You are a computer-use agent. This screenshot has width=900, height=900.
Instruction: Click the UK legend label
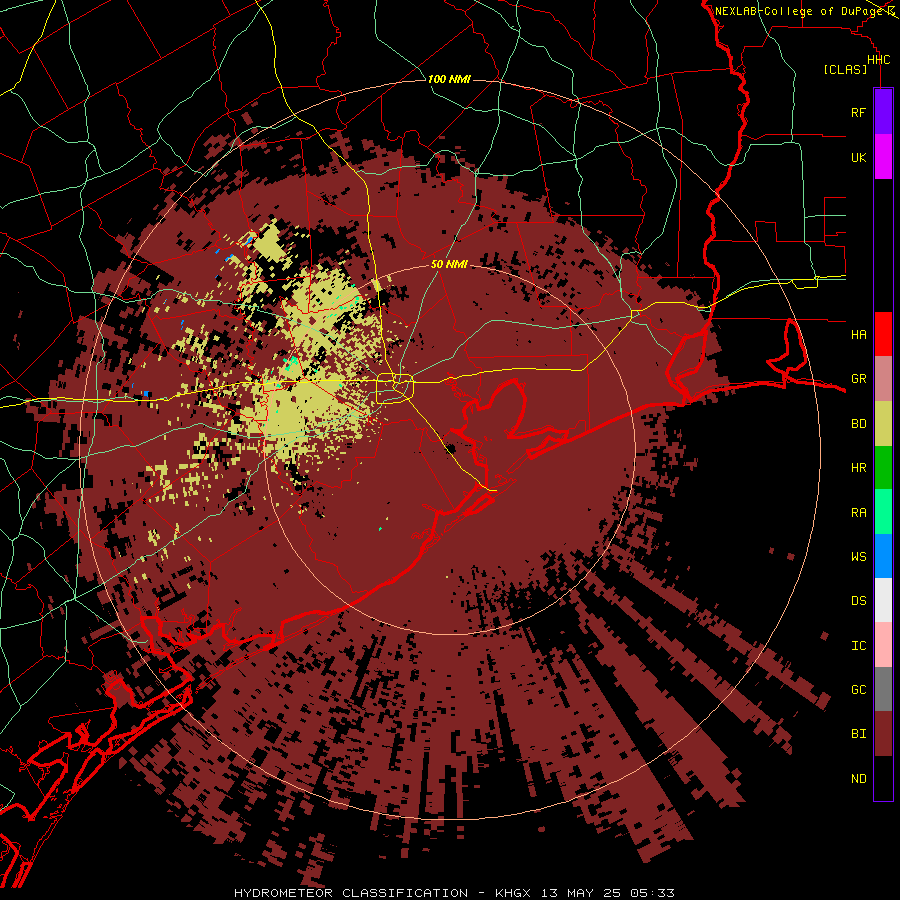point(858,157)
